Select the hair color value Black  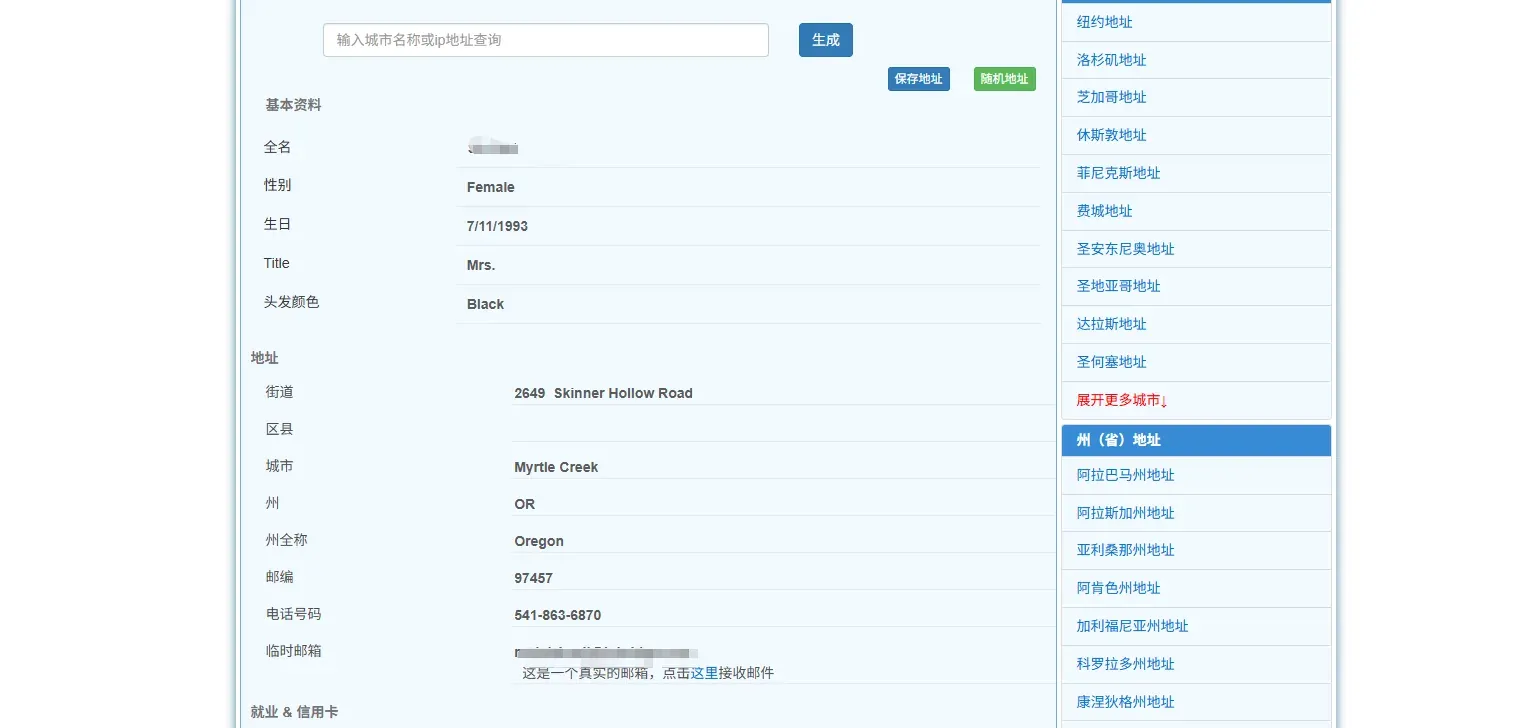coord(485,304)
